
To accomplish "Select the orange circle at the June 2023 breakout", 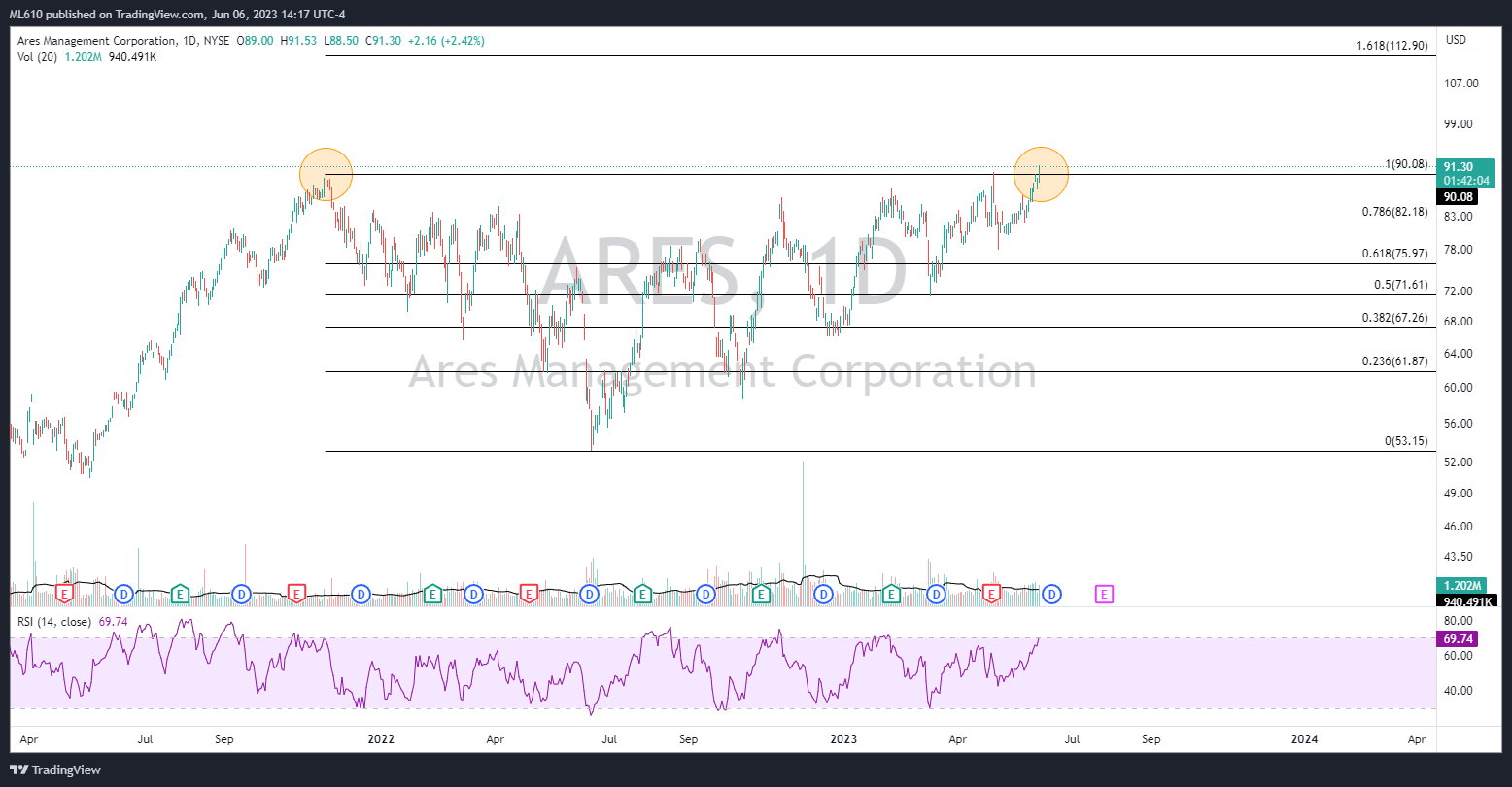I will click(x=1041, y=175).
